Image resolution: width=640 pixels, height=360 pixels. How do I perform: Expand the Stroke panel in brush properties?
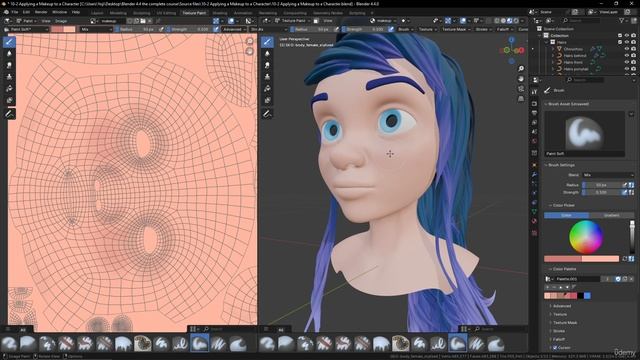pos(559,331)
